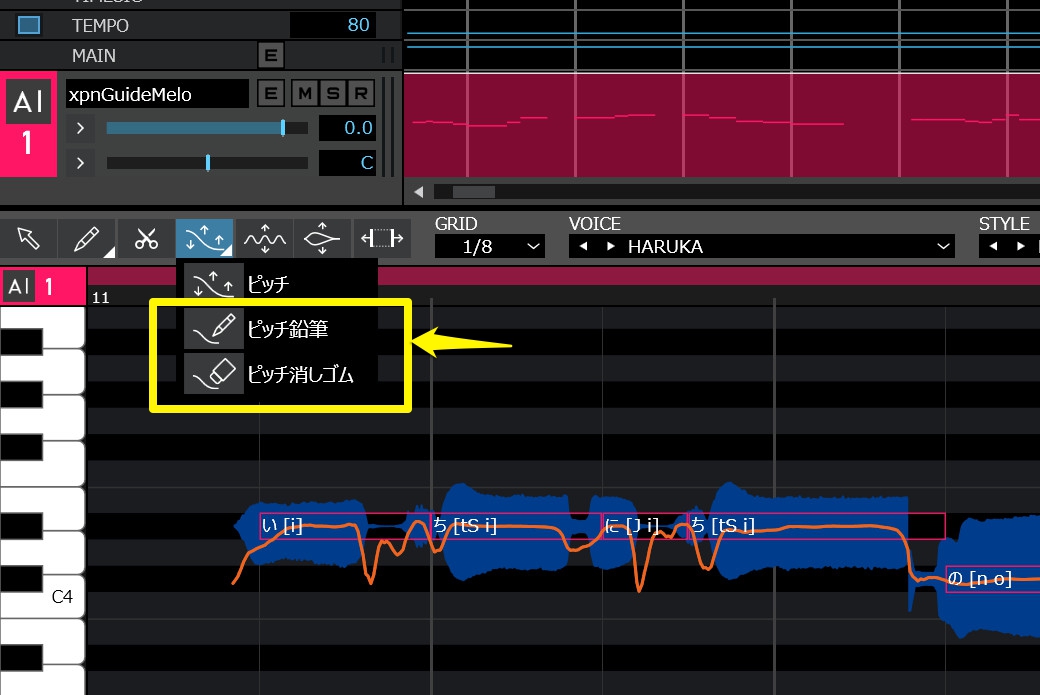Select previous STYLE with left arrow
This screenshot has height=695, width=1040.
coord(993,247)
